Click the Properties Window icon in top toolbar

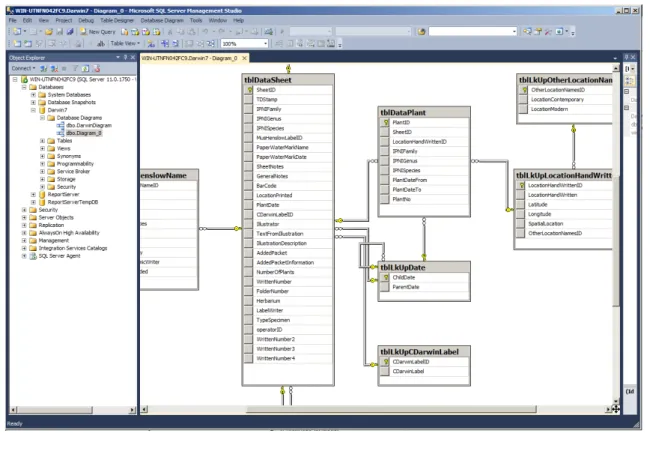tap(538, 32)
